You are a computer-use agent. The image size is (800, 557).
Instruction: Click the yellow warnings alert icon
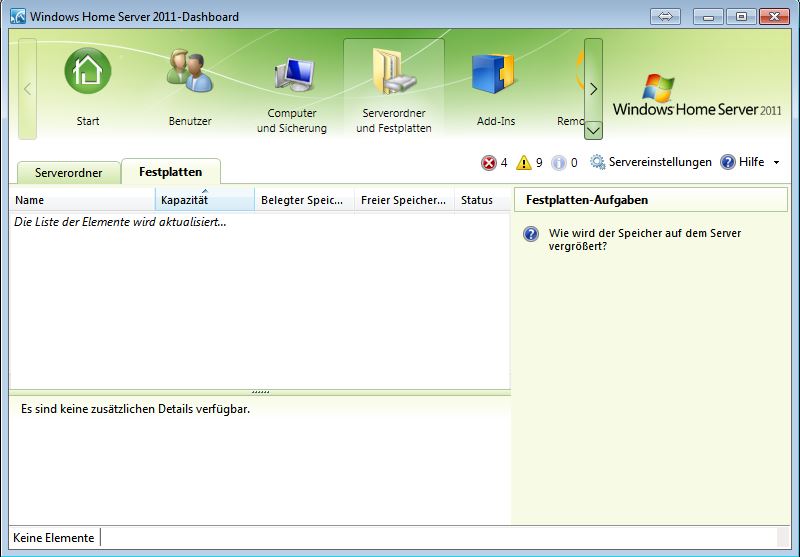tap(523, 163)
